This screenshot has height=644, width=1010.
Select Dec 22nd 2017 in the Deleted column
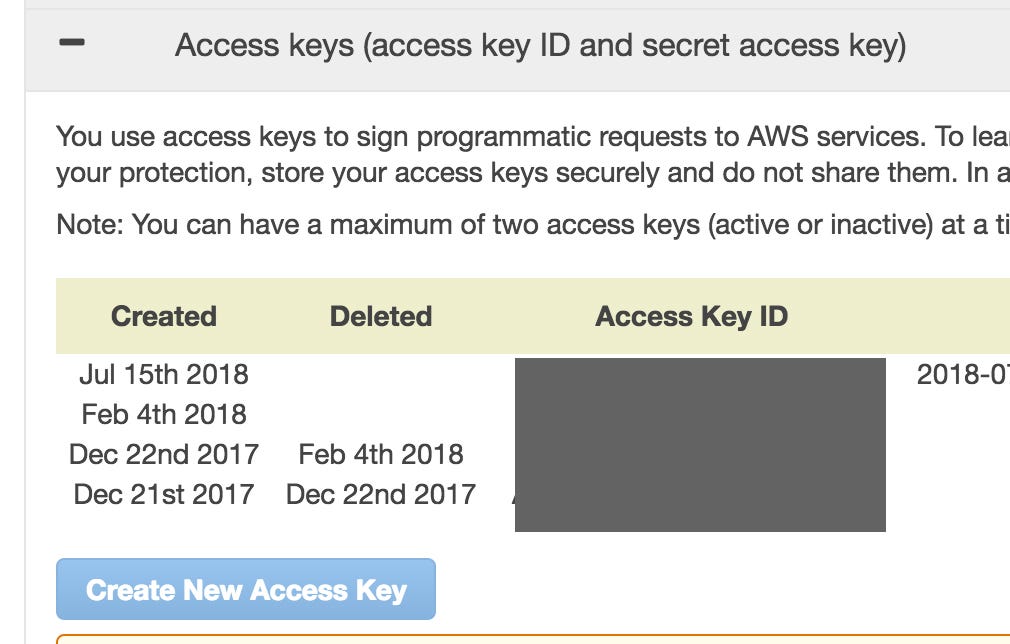point(381,494)
